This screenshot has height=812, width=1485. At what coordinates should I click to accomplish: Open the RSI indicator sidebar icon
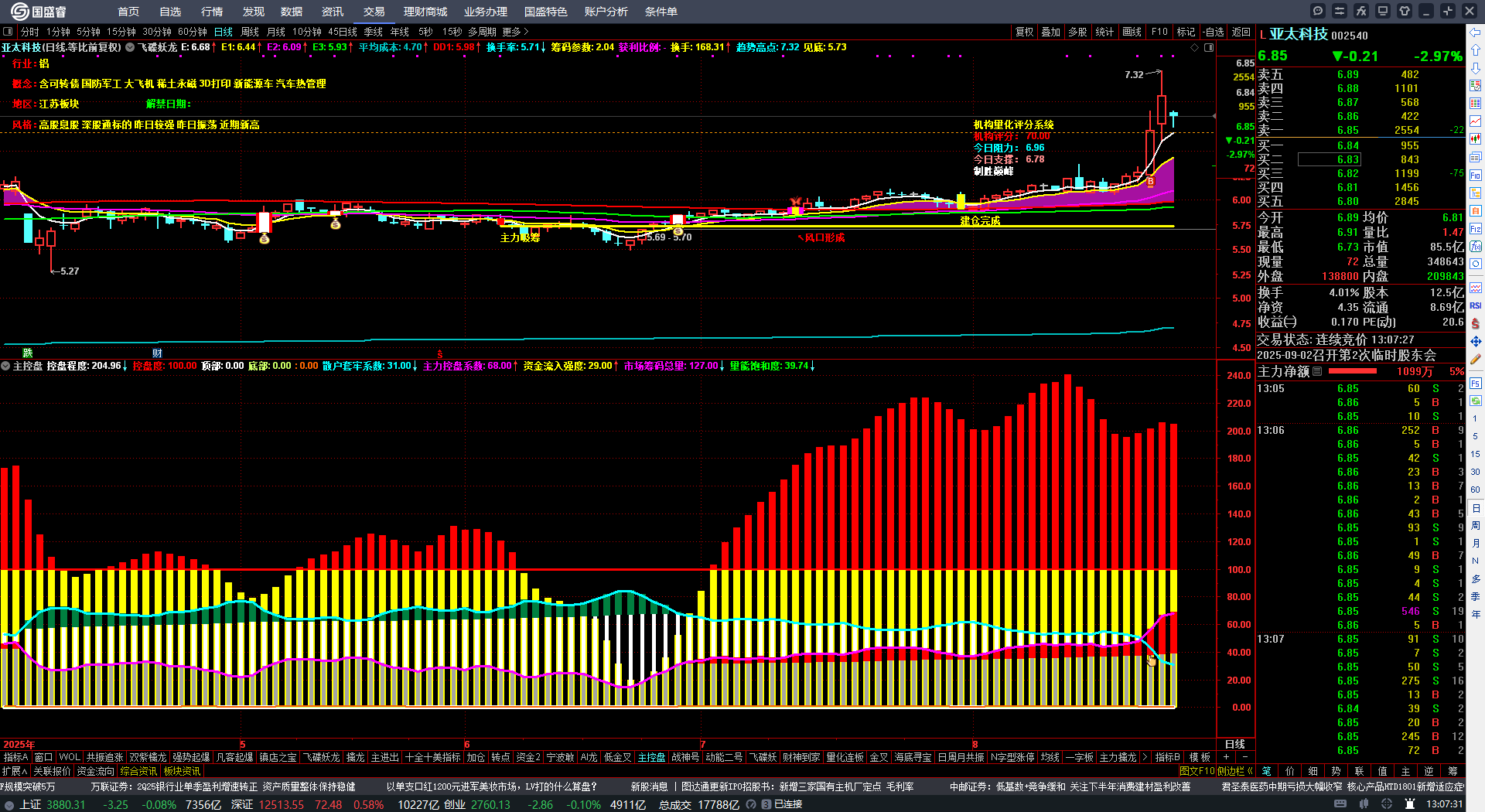click(1476, 305)
